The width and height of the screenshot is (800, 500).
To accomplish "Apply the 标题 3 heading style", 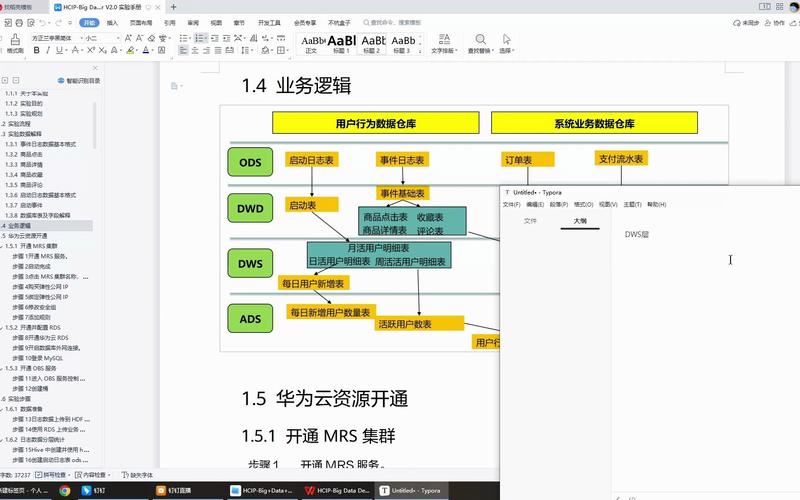I will coord(403,44).
